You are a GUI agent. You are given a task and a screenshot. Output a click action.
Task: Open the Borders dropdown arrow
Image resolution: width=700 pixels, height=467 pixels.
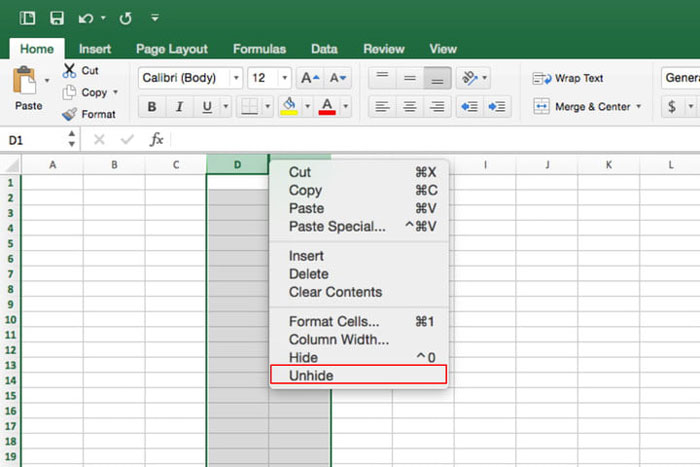267,107
